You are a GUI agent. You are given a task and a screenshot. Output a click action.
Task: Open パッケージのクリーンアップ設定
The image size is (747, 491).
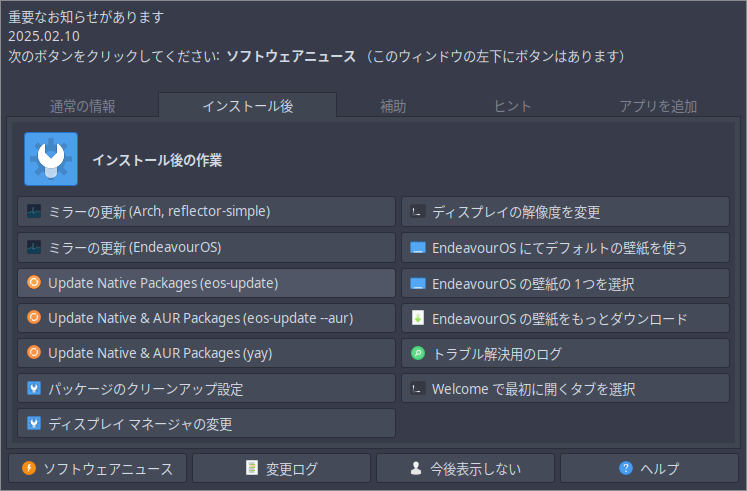pyautogui.click(x=206, y=389)
